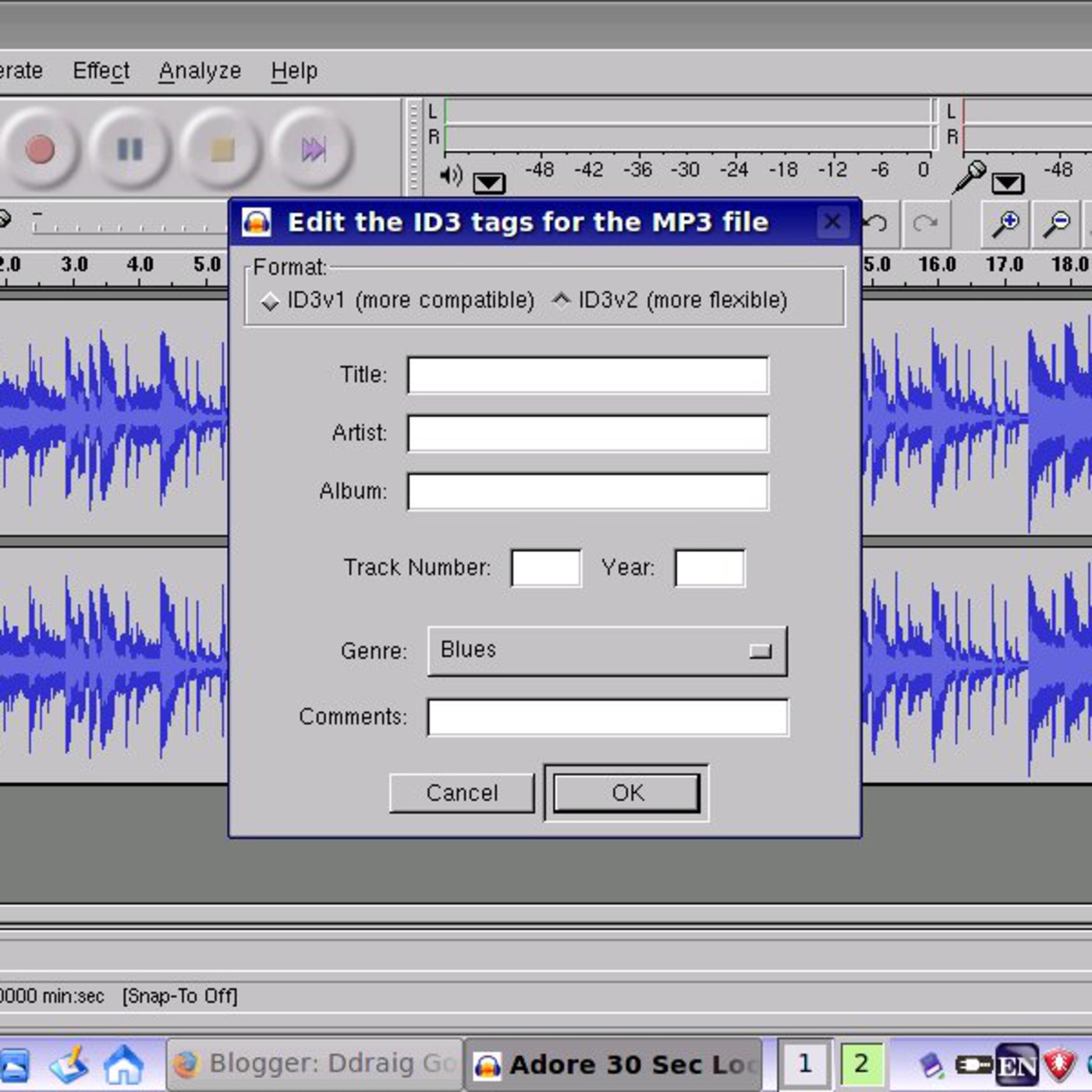Expand the microphone input meter dropdown

click(1008, 183)
